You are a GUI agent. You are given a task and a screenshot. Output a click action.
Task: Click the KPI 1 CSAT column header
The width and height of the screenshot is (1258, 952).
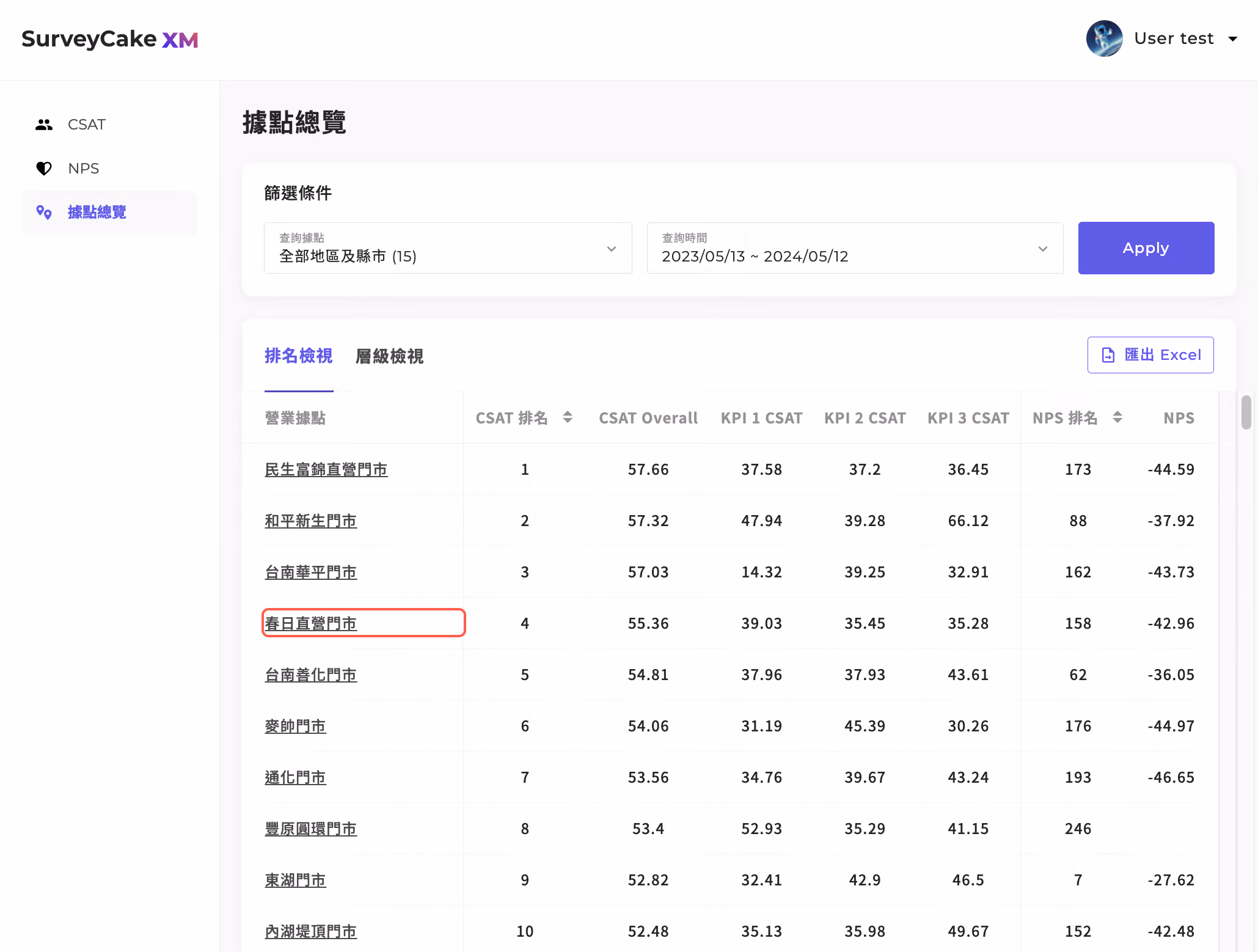coord(762,418)
